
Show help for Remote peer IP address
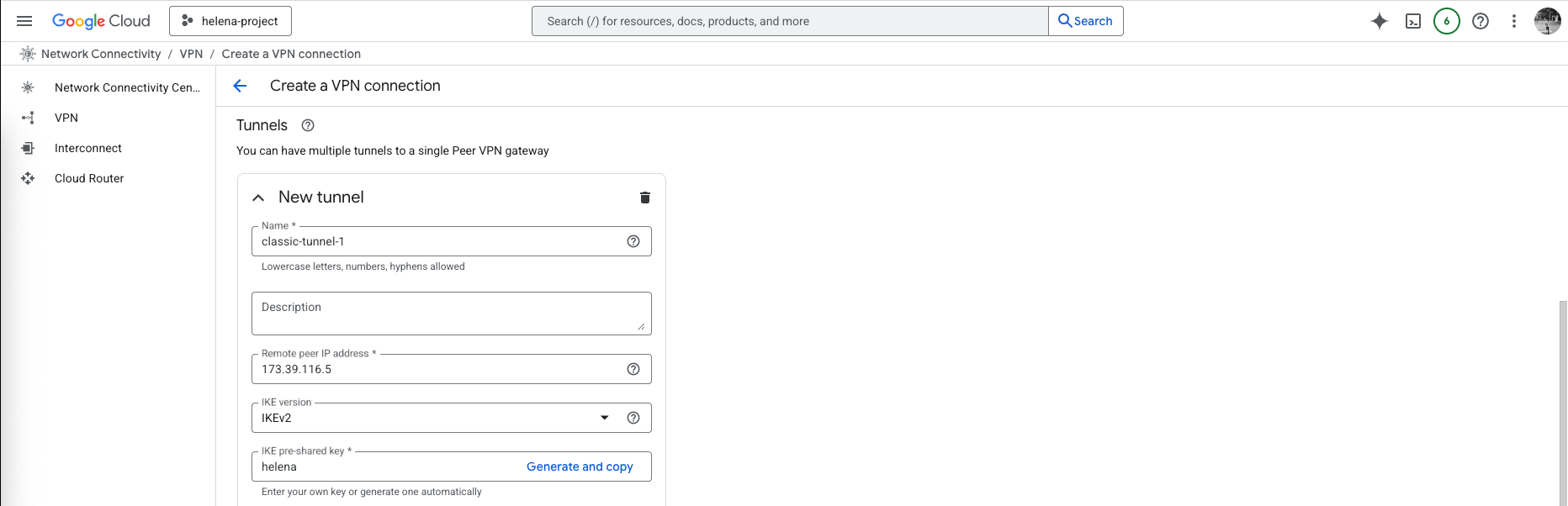[x=633, y=369]
